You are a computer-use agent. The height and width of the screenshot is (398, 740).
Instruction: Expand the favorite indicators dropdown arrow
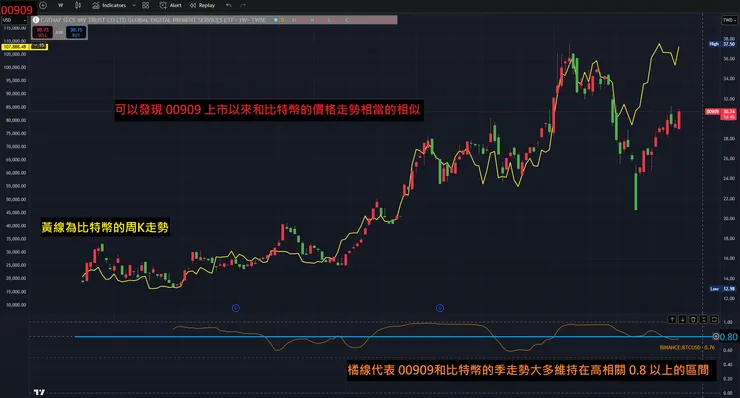134,5
